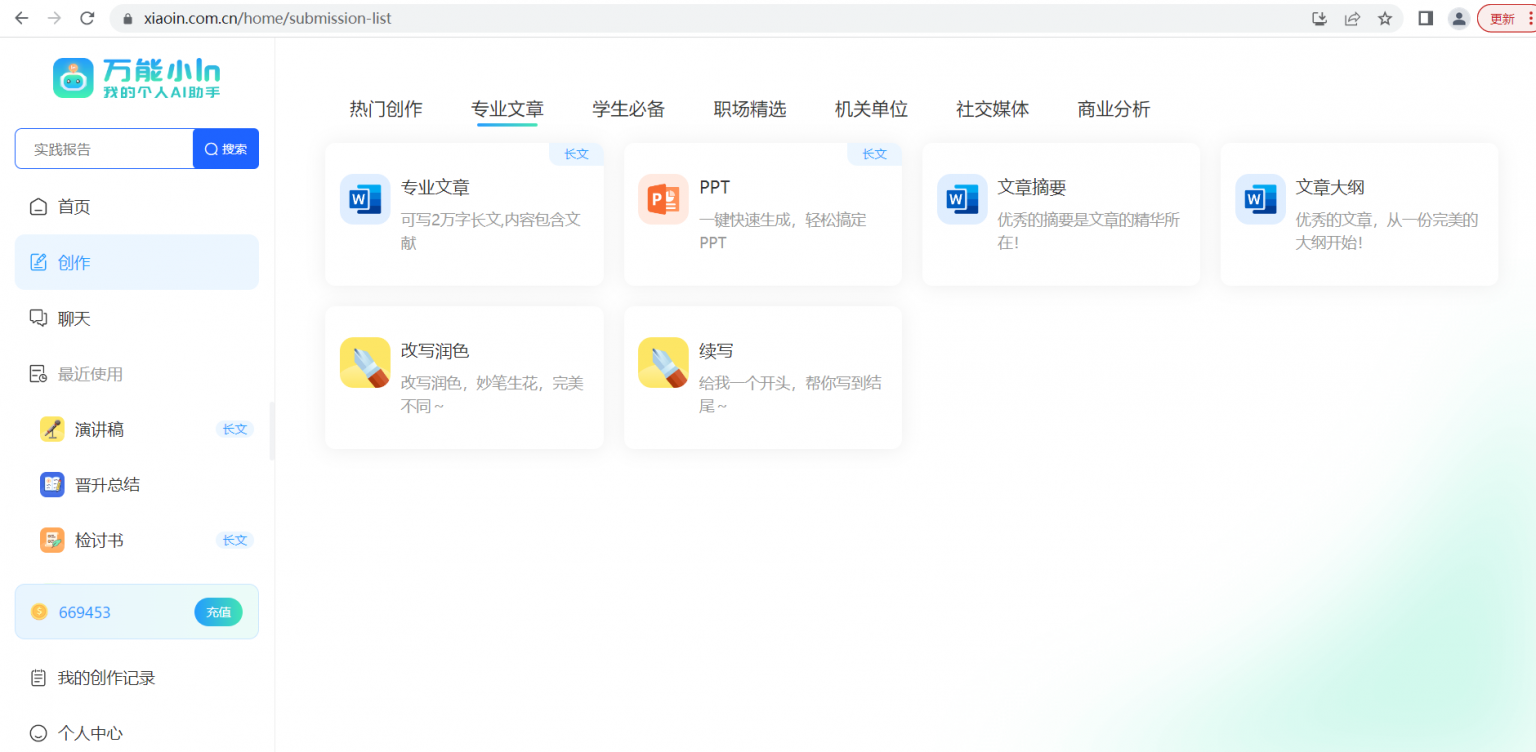The height and width of the screenshot is (752, 1536).
Task: Switch to the 商业分析 tab
Action: [x=1114, y=109]
